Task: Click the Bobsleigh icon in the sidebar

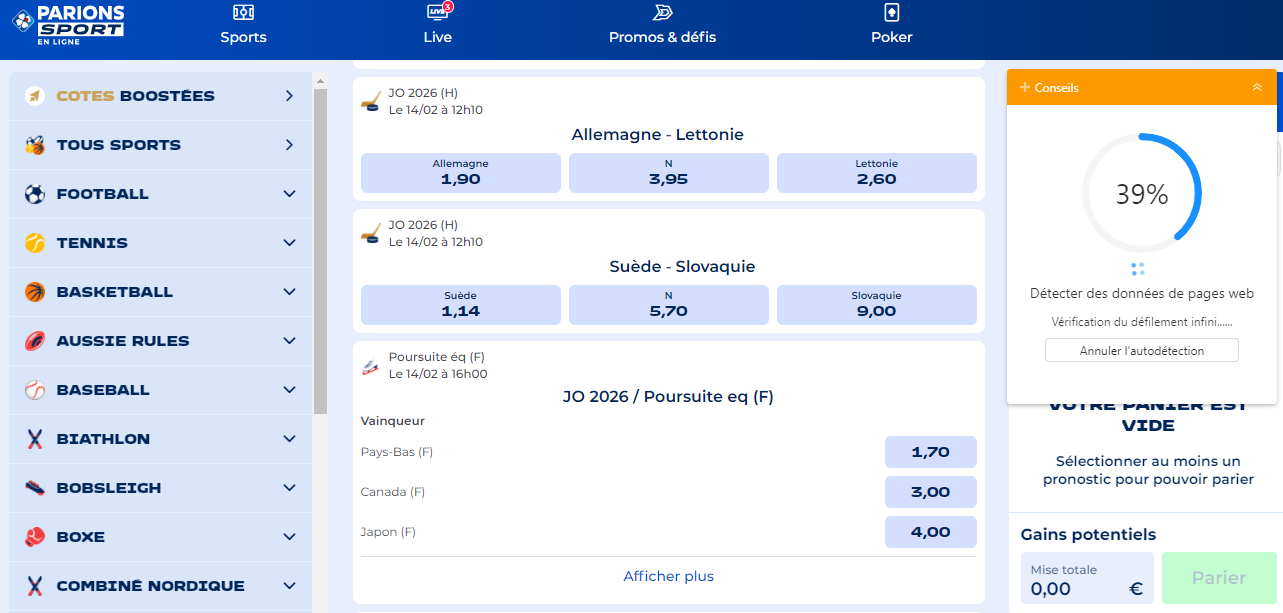Action: [33, 487]
